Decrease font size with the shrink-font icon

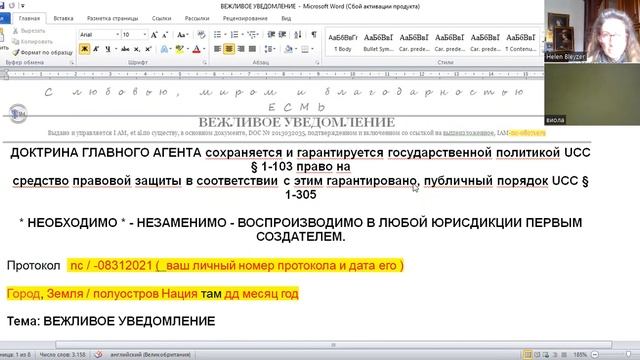(x=165, y=35)
